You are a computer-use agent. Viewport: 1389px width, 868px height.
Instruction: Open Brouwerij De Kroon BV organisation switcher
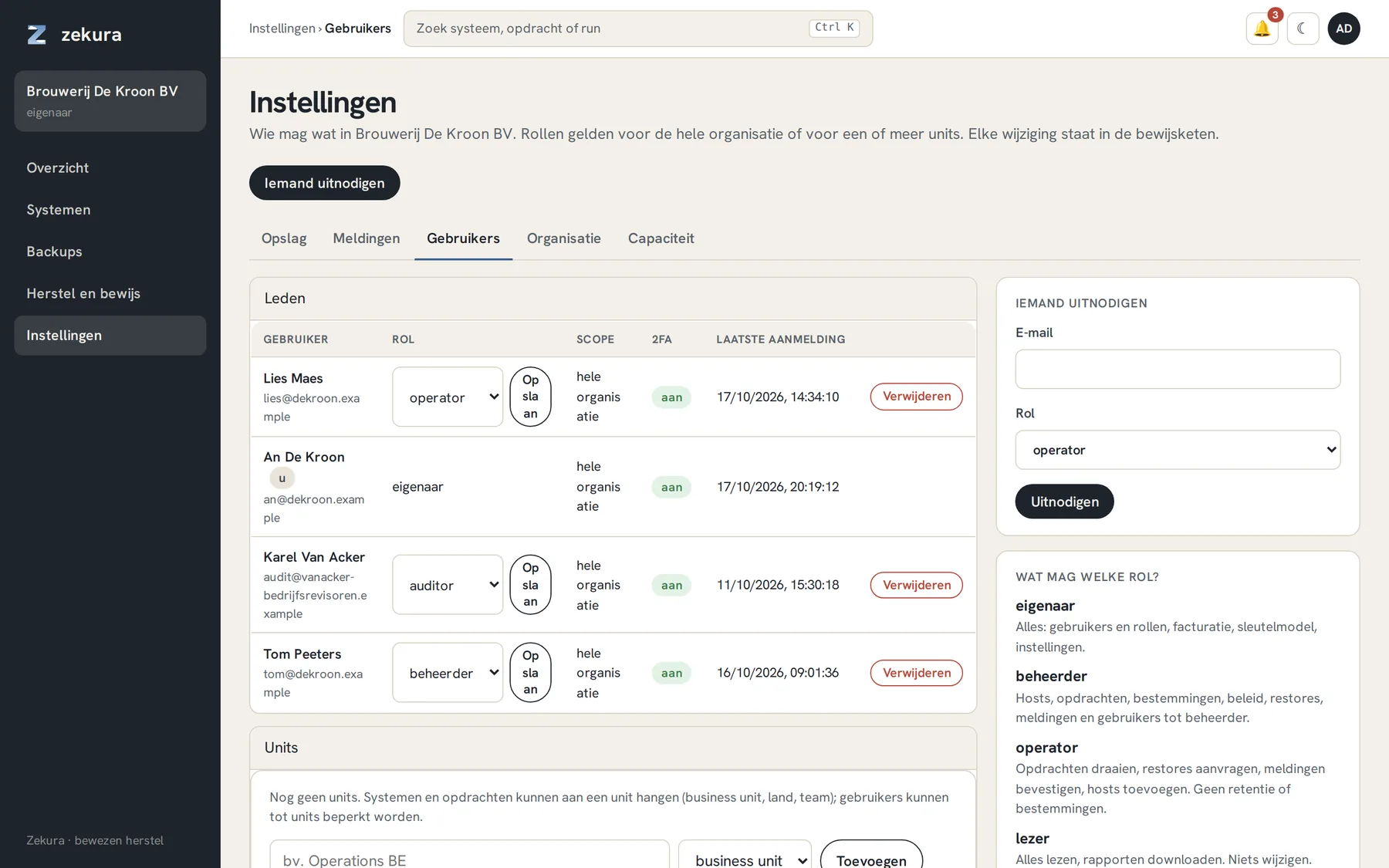(110, 101)
